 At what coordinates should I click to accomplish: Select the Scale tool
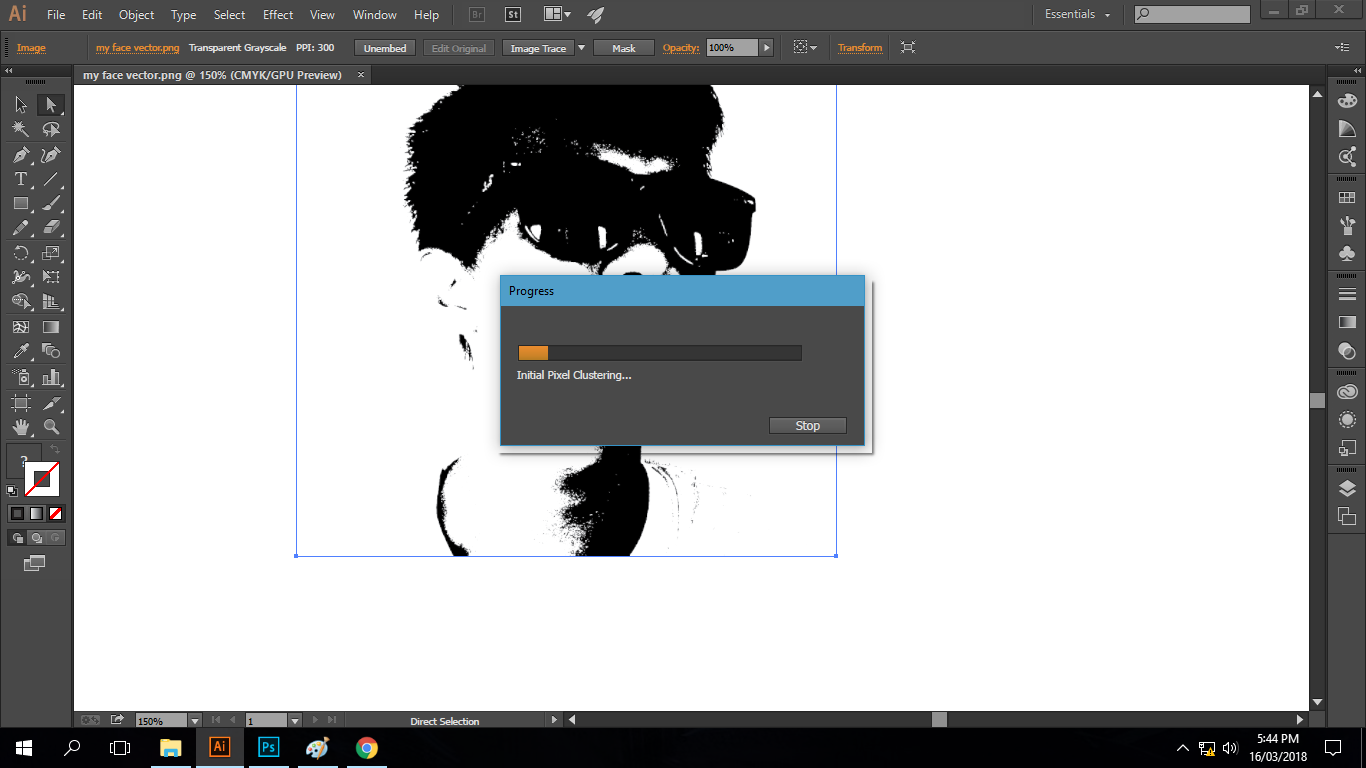[x=51, y=254]
